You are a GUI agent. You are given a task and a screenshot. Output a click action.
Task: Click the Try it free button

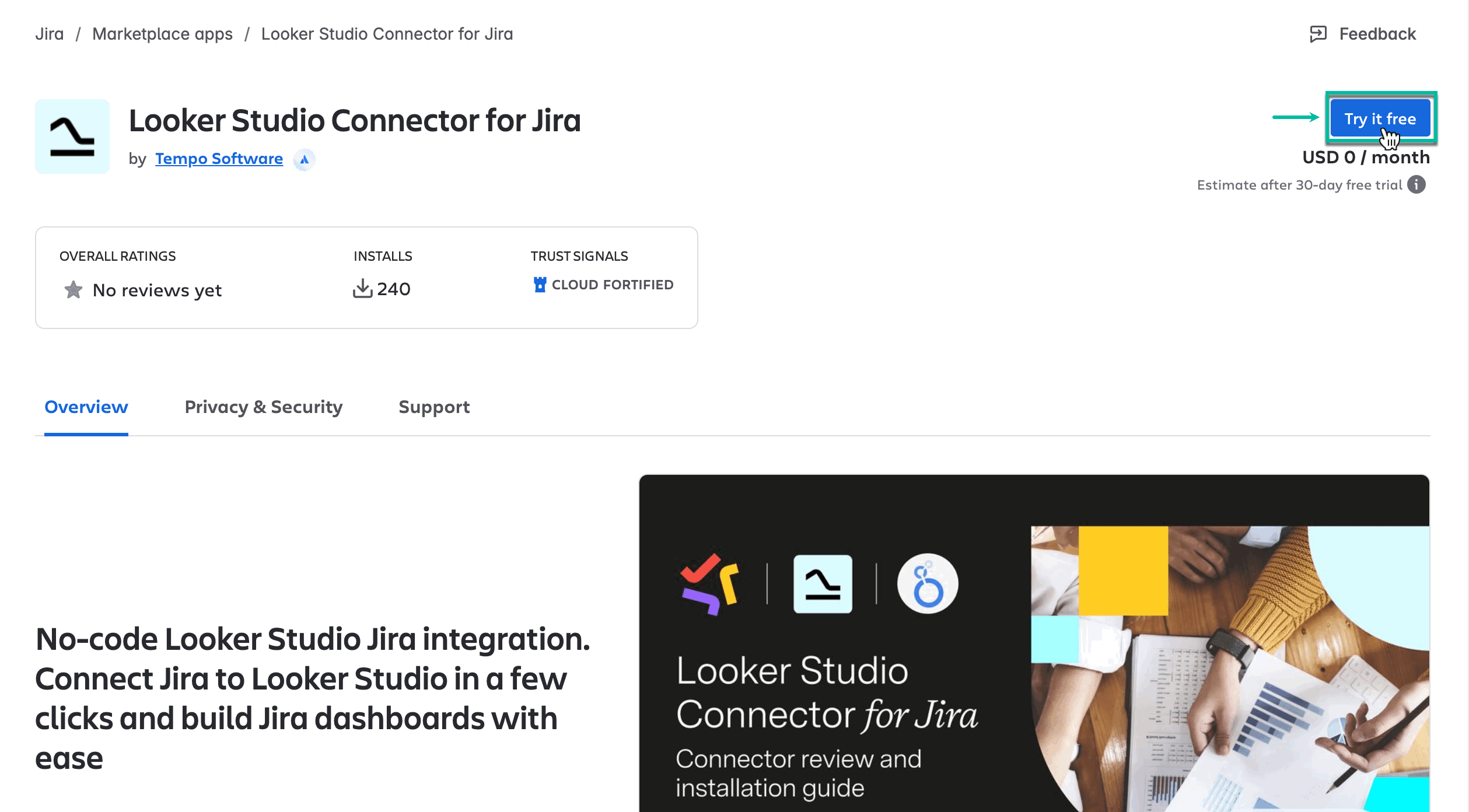point(1380,118)
